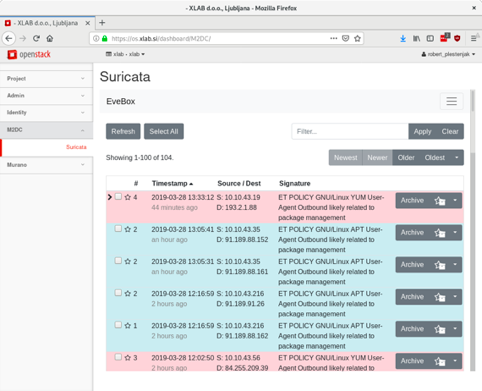Open dropdown arrow next to Oldest button

pos(457,158)
